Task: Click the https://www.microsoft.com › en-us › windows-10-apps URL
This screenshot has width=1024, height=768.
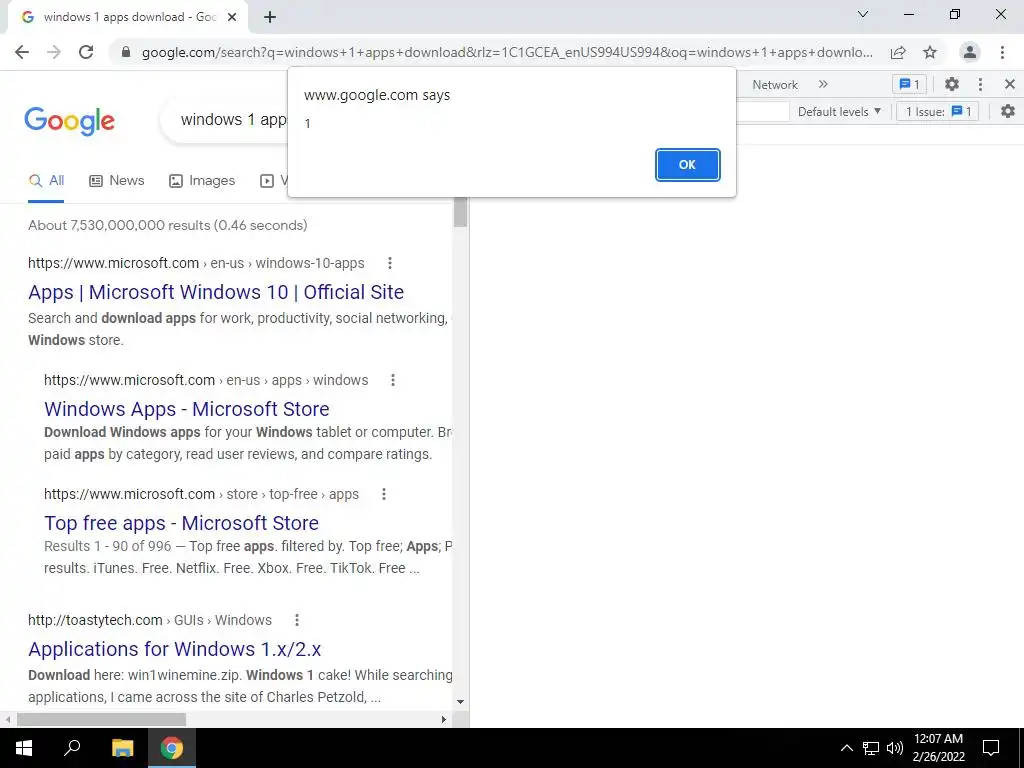Action: [x=196, y=263]
